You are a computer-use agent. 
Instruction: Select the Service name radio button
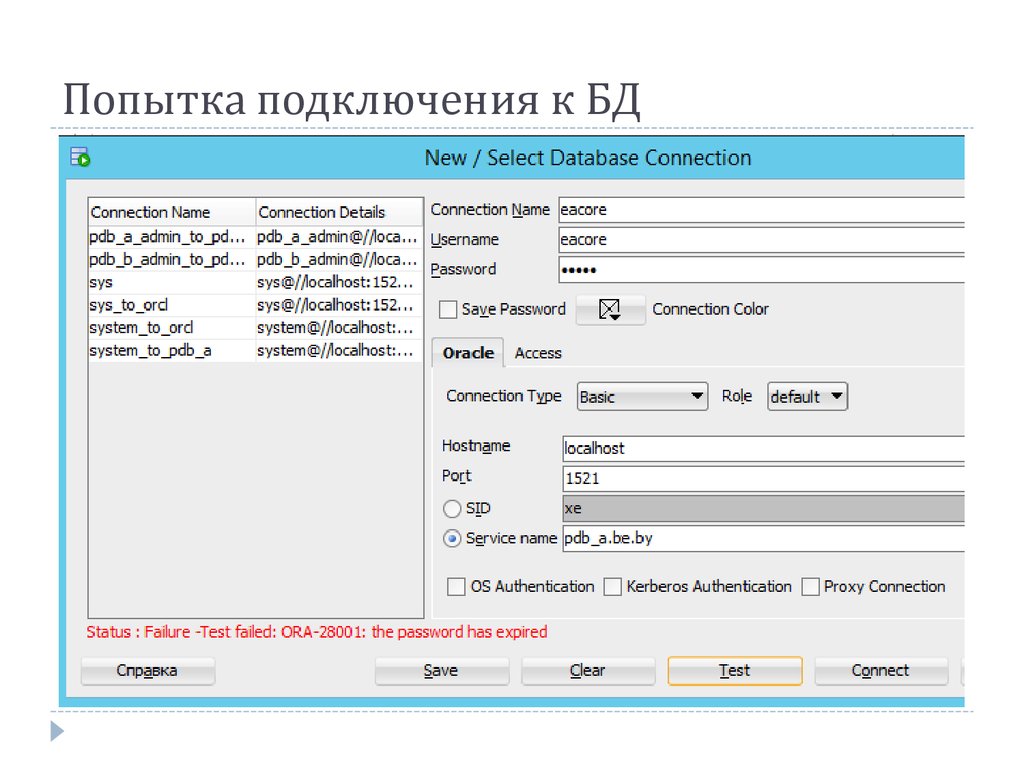(452, 539)
